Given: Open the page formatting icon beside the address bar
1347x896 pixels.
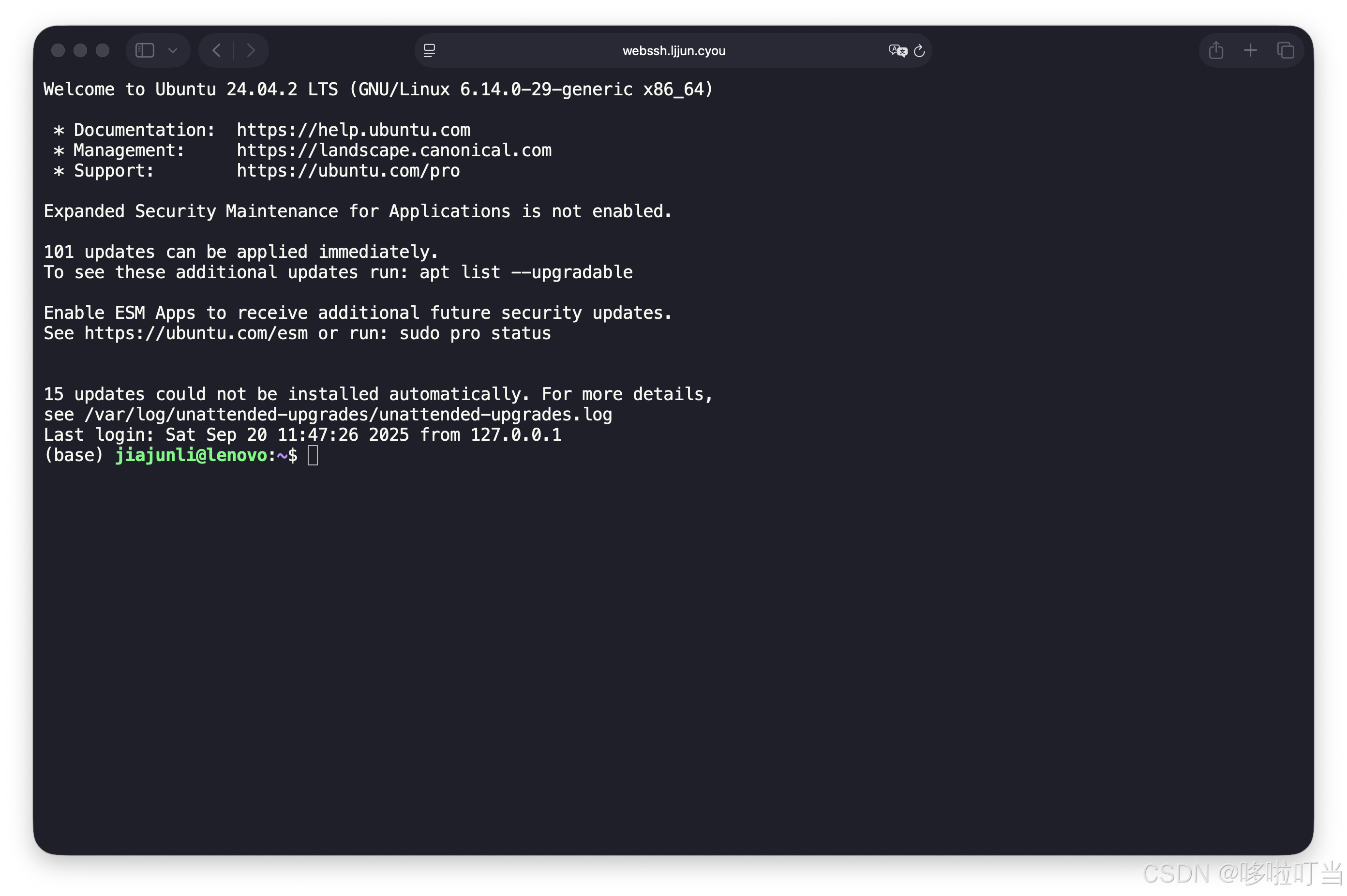Looking at the screenshot, I should pos(428,50).
